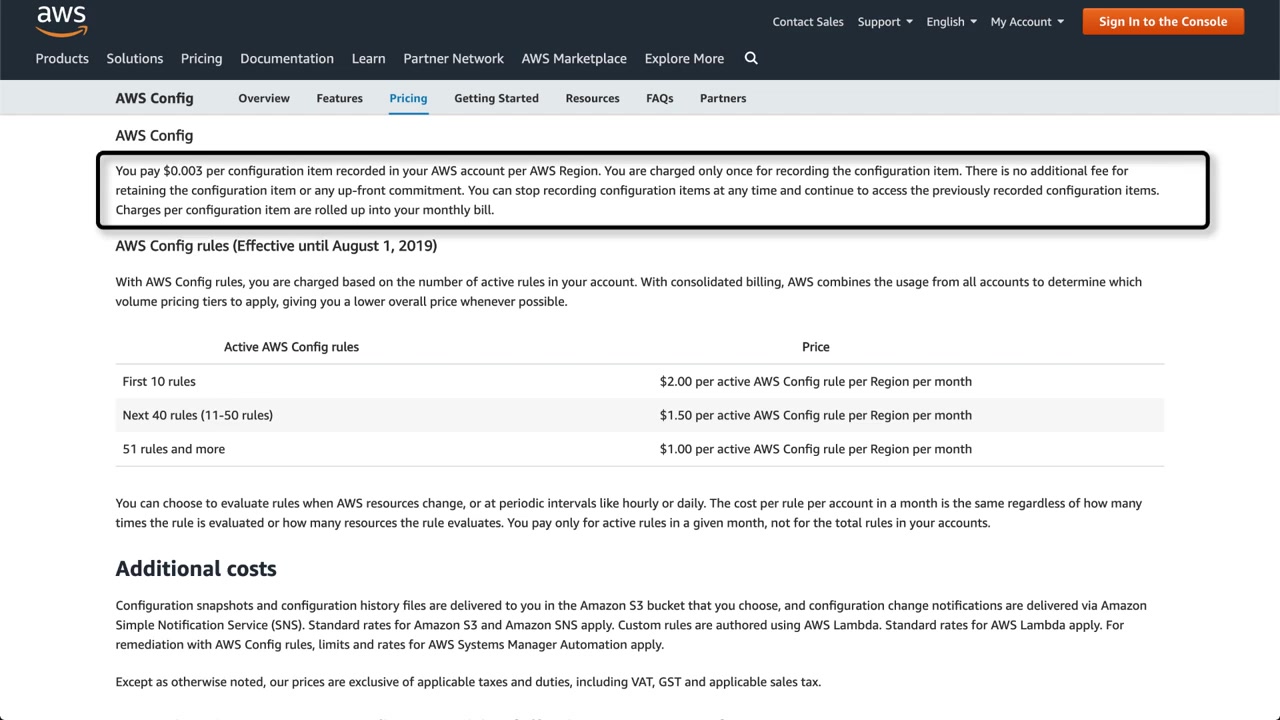Screen dimensions: 1280x720
Task: Open the Partner Network menu
Action: pos(454,58)
